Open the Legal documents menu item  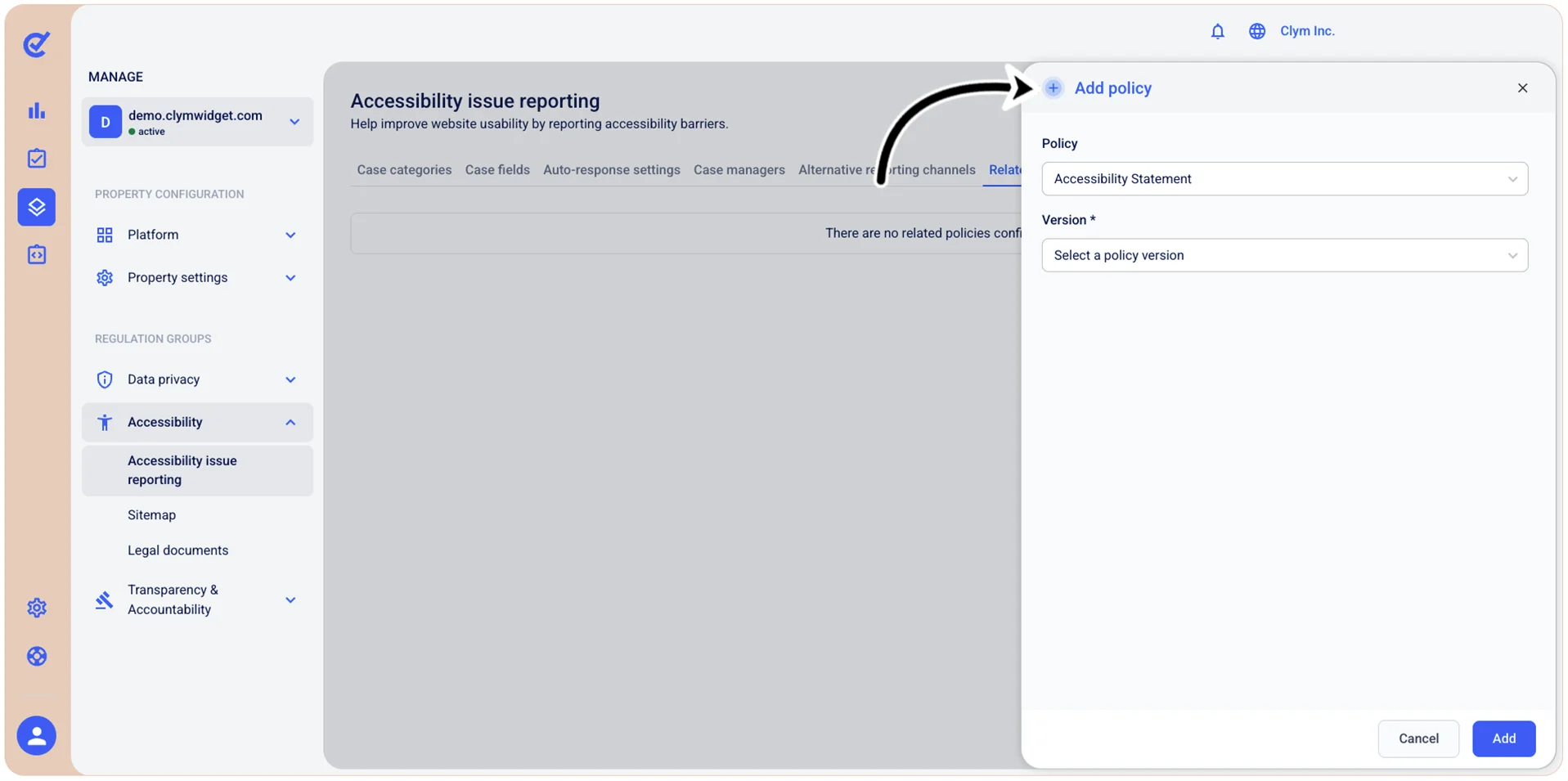[177, 550]
